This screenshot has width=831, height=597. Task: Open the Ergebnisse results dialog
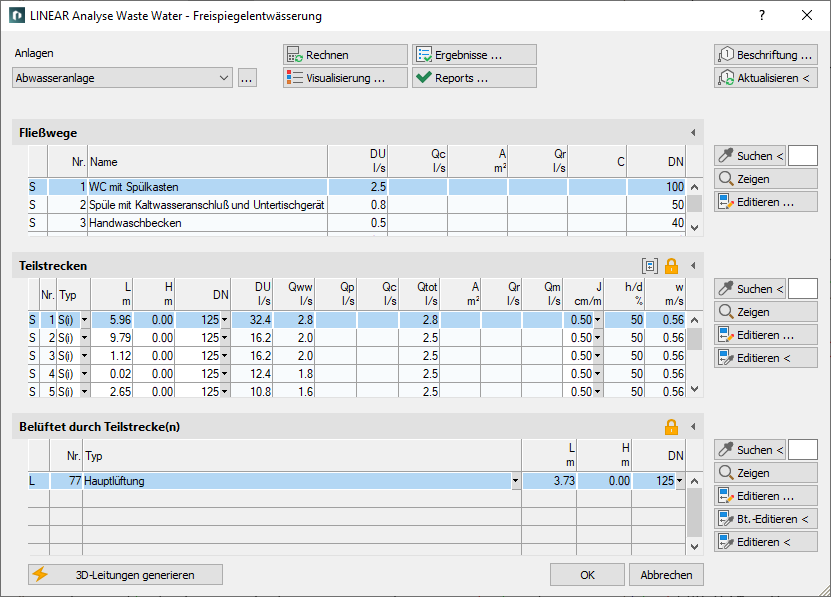[474, 55]
